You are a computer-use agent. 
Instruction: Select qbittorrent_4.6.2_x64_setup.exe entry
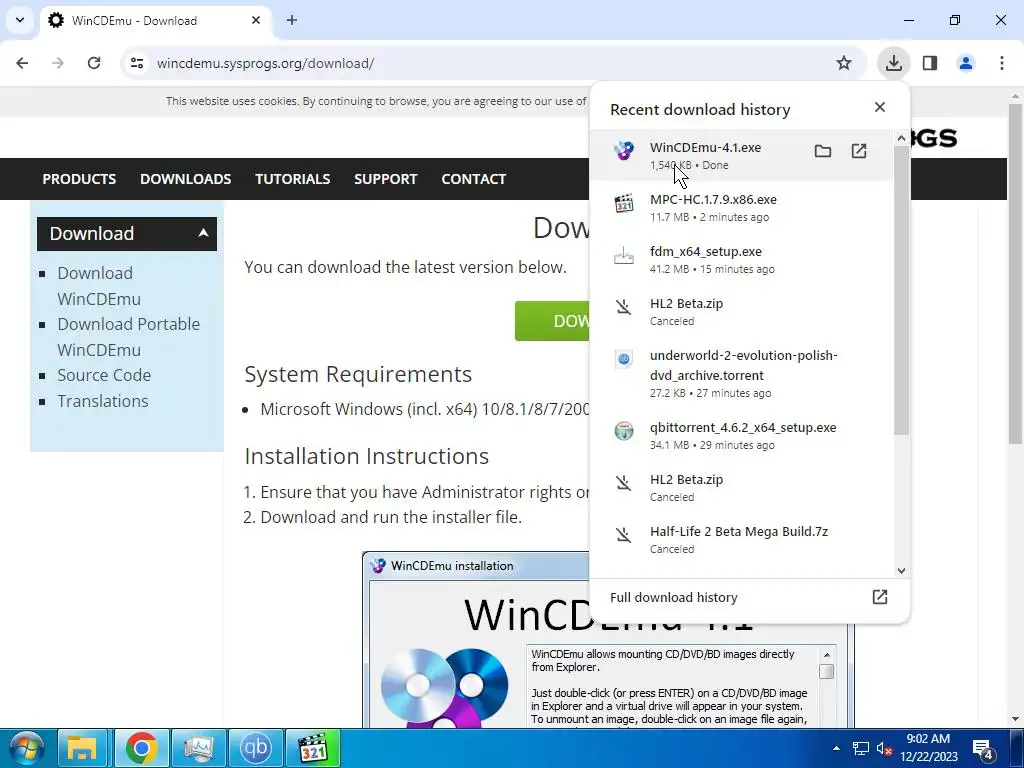[x=742, y=436]
